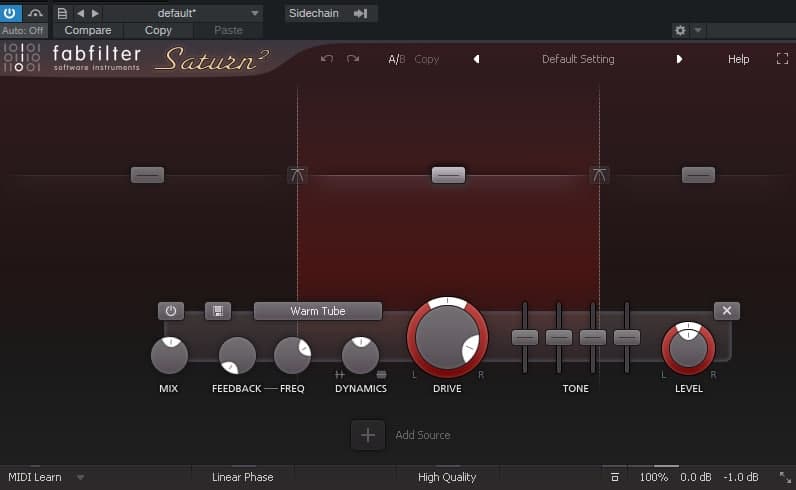Viewport: 796px width, 490px height.
Task: Click the band save preset disk icon
Action: pos(218,311)
